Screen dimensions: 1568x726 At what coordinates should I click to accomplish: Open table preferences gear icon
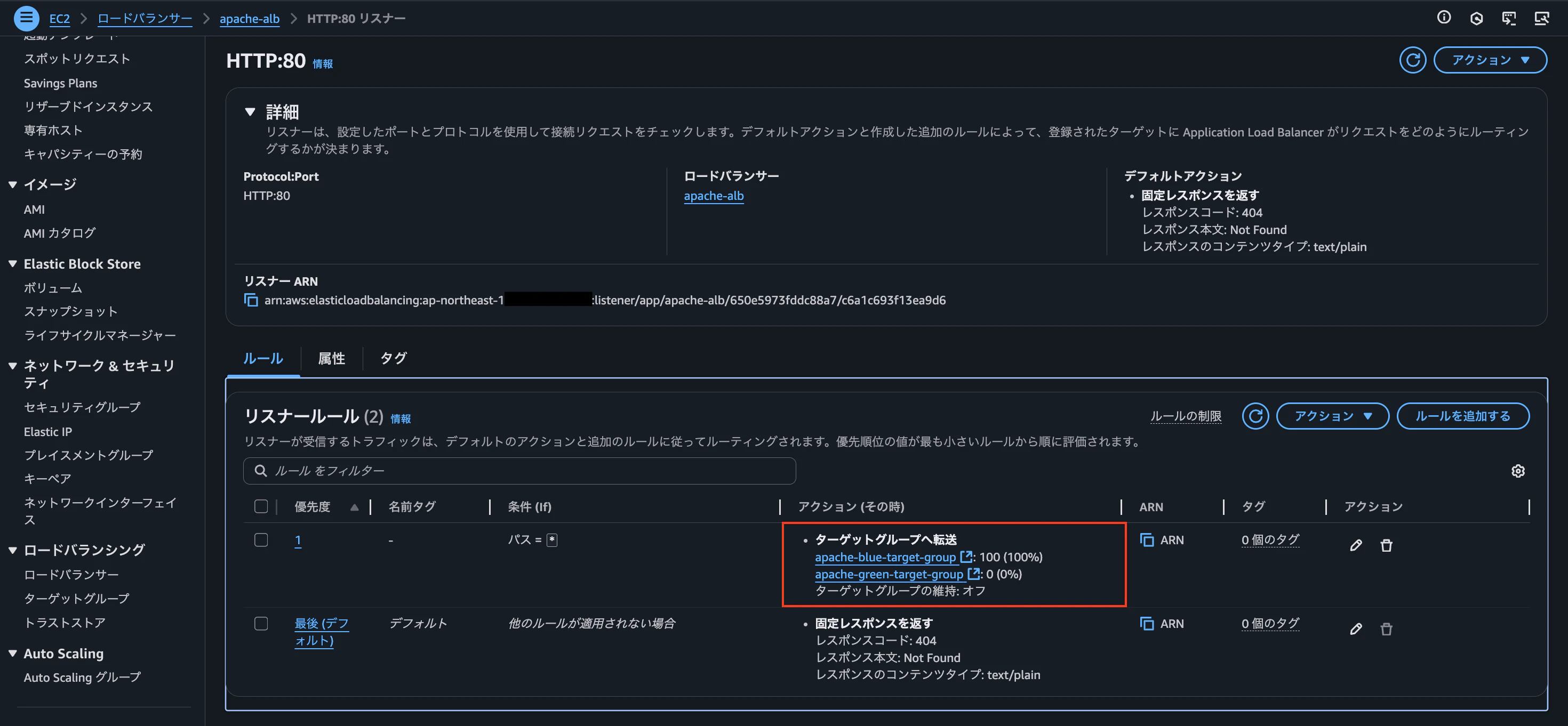click(x=1517, y=471)
